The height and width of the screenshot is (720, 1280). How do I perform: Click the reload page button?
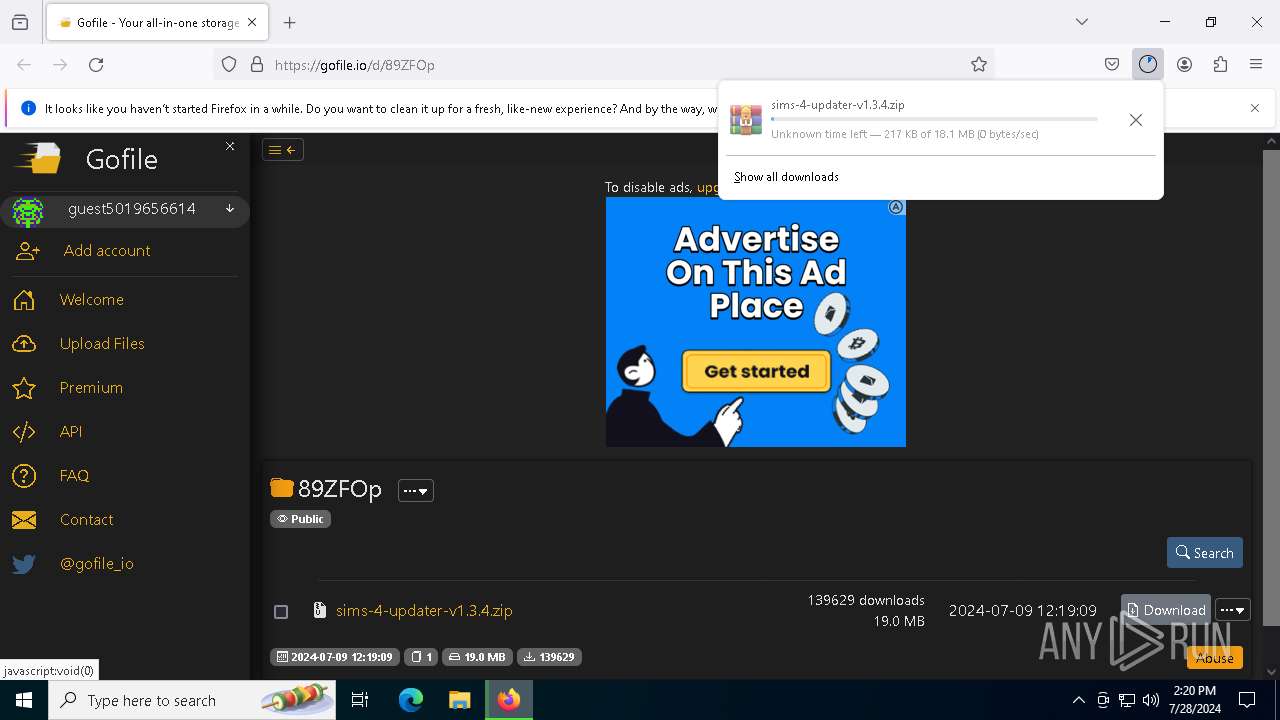[96, 64]
